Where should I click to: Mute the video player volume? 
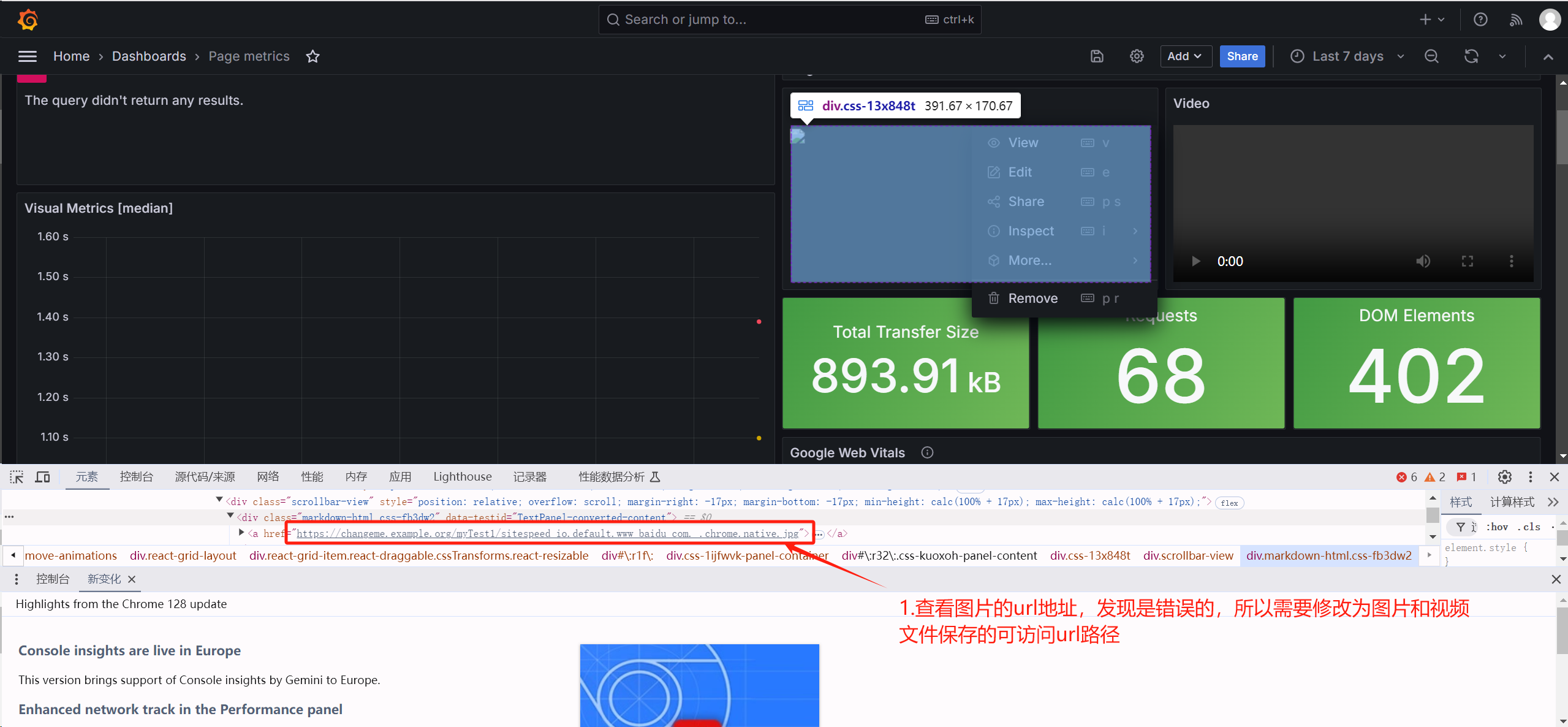click(1423, 261)
